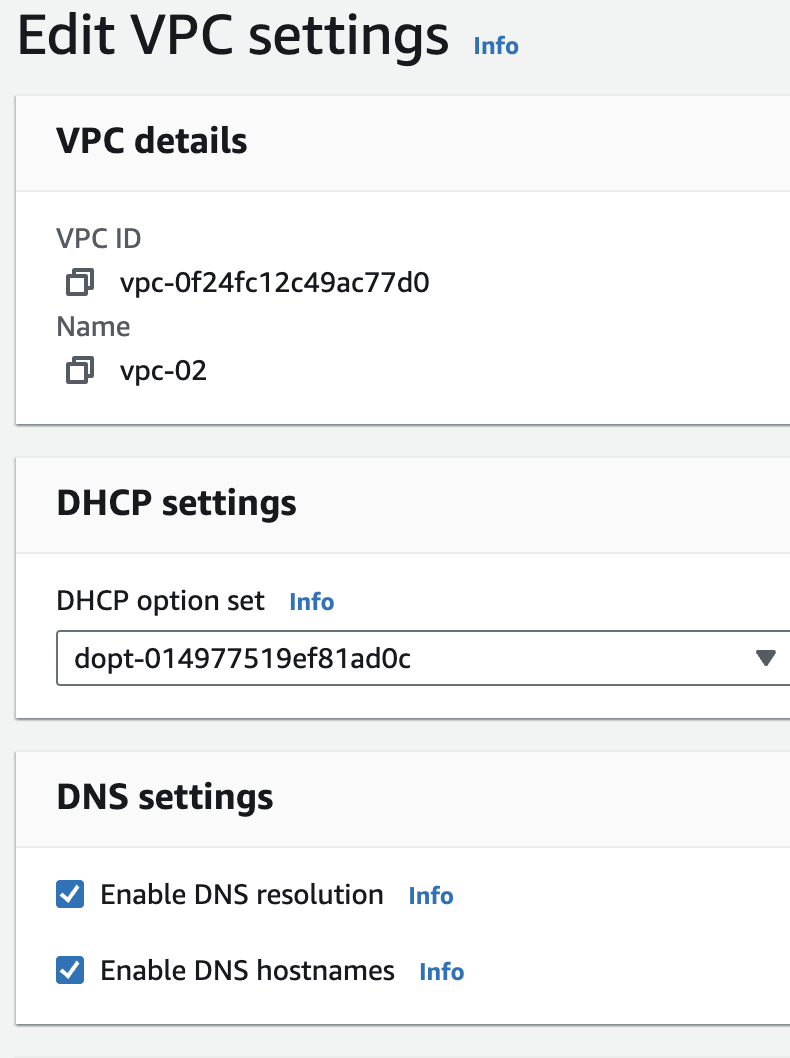790x1058 pixels.
Task: Click the VPC details panel heading
Action: [x=152, y=141]
